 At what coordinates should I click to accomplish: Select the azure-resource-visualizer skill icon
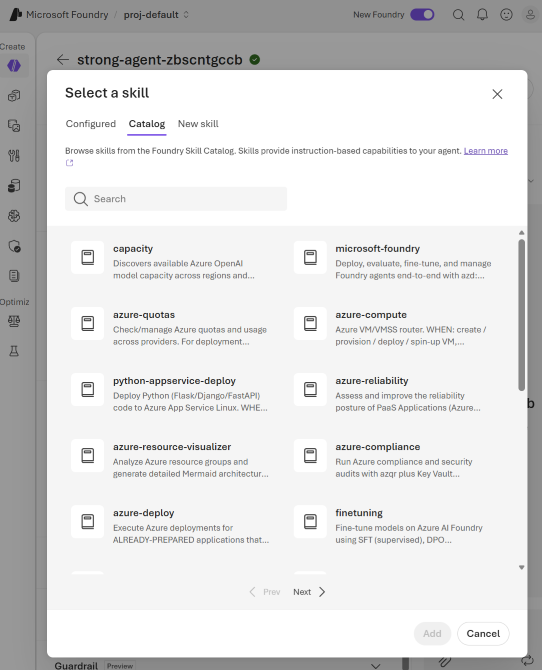coord(88,455)
